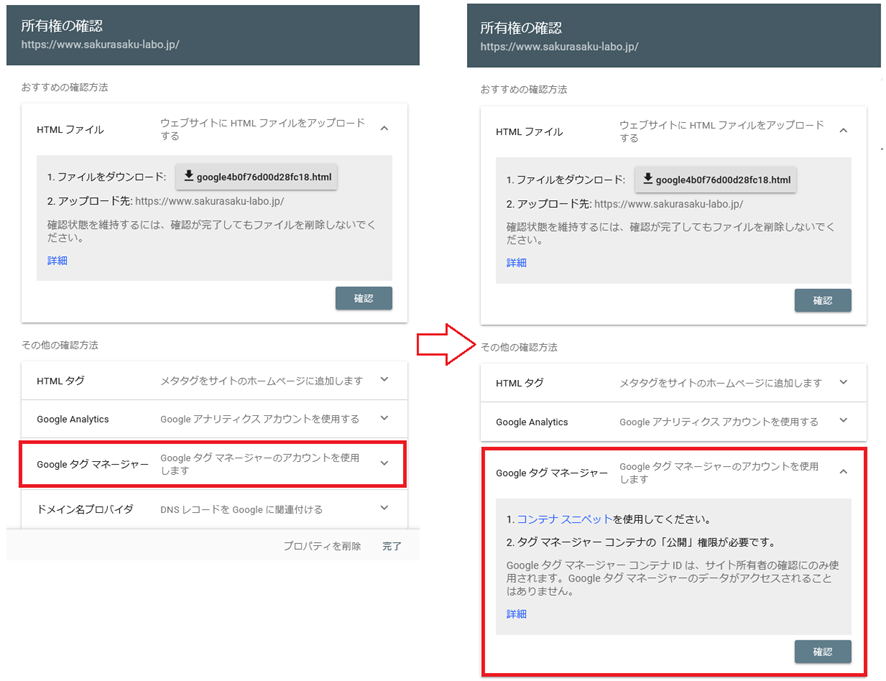The height and width of the screenshot is (681, 886).
Task: Click おすすめの確認方法 label in right panel
Action: tap(524, 89)
